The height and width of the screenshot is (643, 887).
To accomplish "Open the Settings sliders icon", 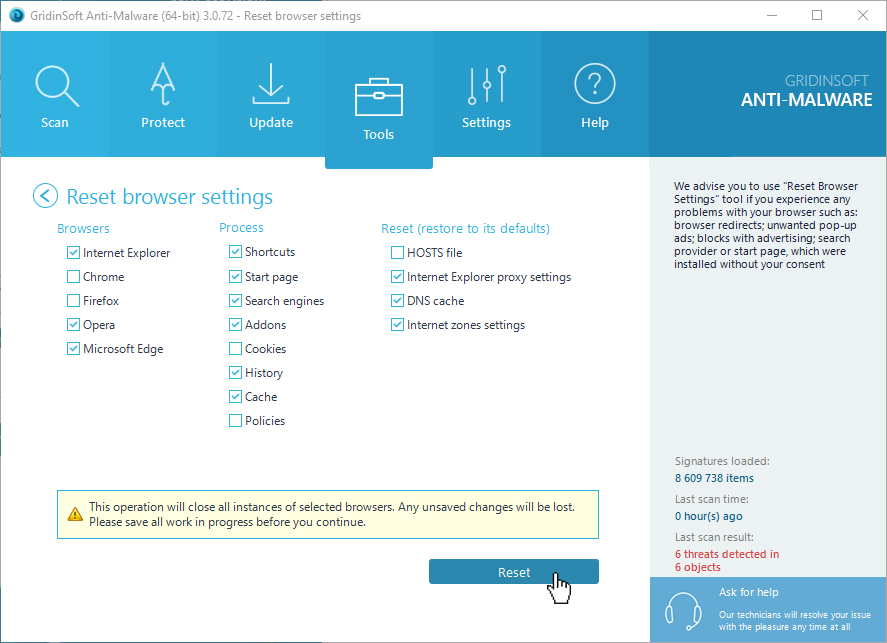I will (x=486, y=87).
